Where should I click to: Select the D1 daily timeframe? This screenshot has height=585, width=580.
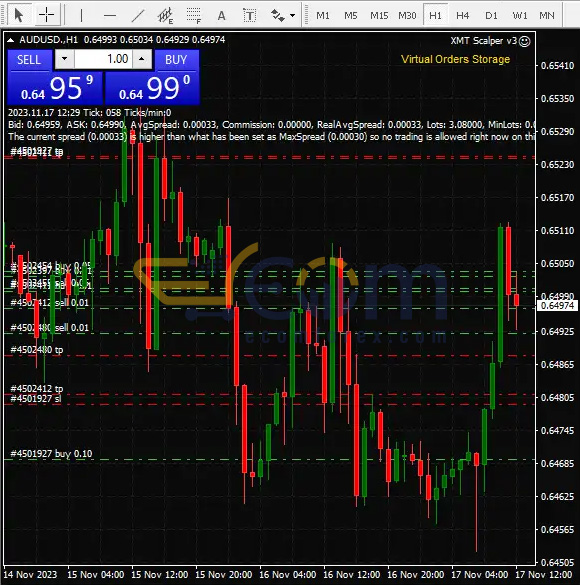[x=491, y=16]
